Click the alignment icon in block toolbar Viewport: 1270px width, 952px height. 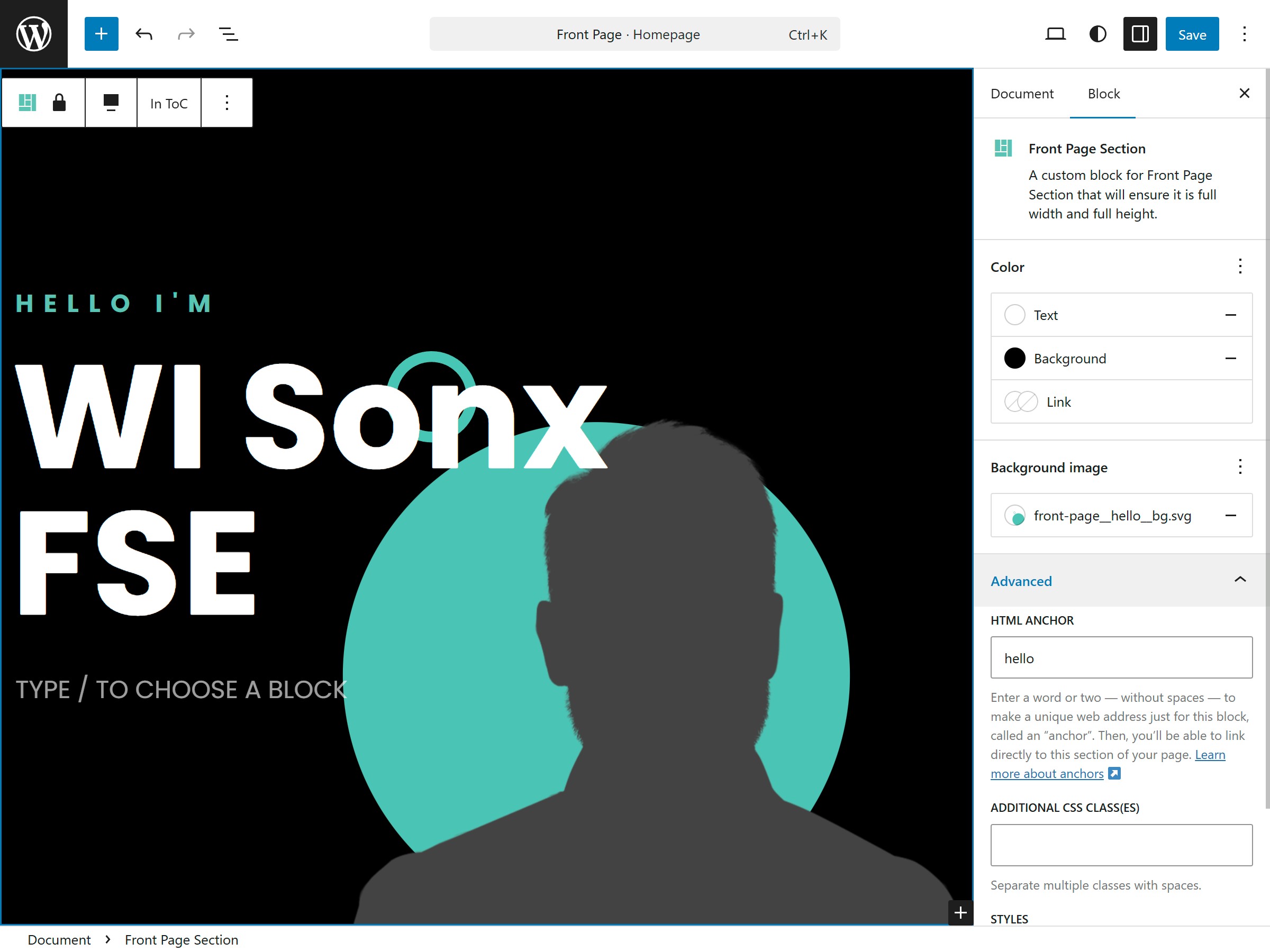pyautogui.click(x=111, y=103)
